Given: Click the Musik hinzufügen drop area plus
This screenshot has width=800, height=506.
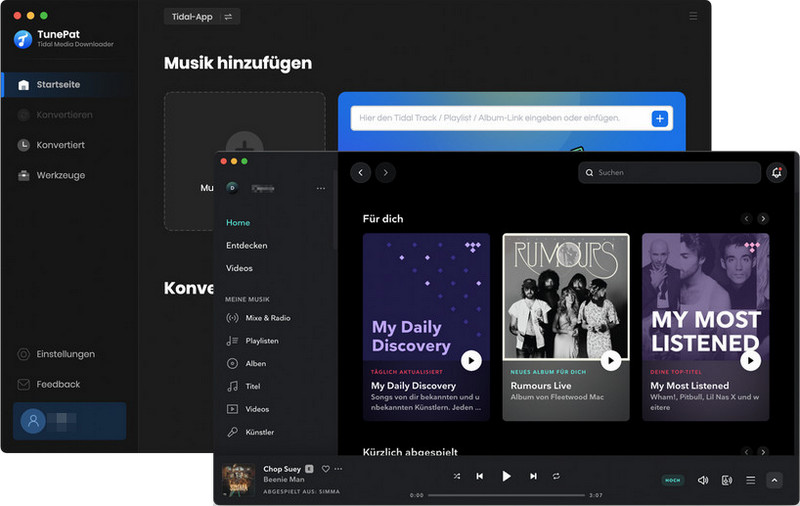Looking at the screenshot, I should (245, 148).
